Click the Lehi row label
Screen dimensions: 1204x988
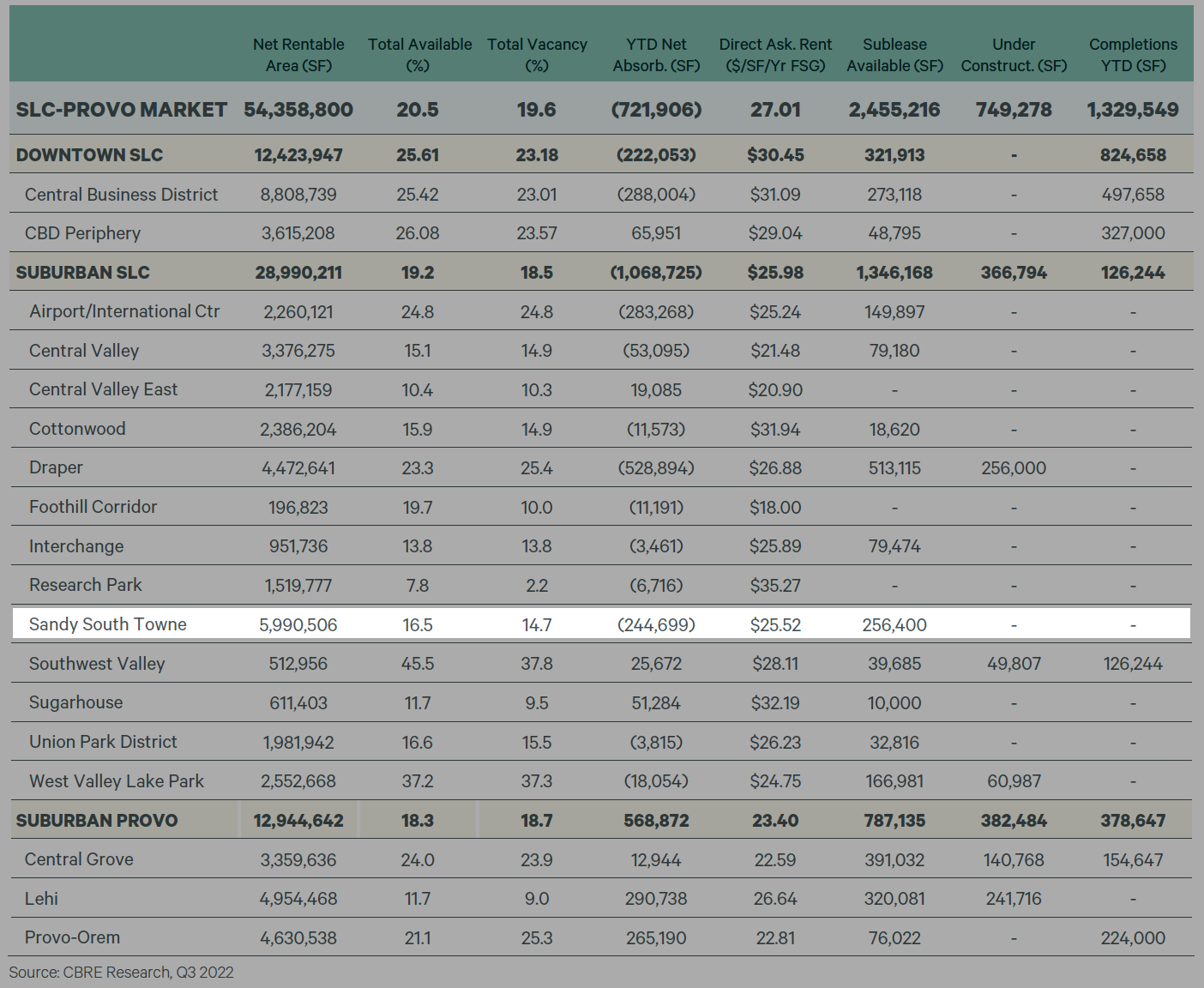click(41, 899)
